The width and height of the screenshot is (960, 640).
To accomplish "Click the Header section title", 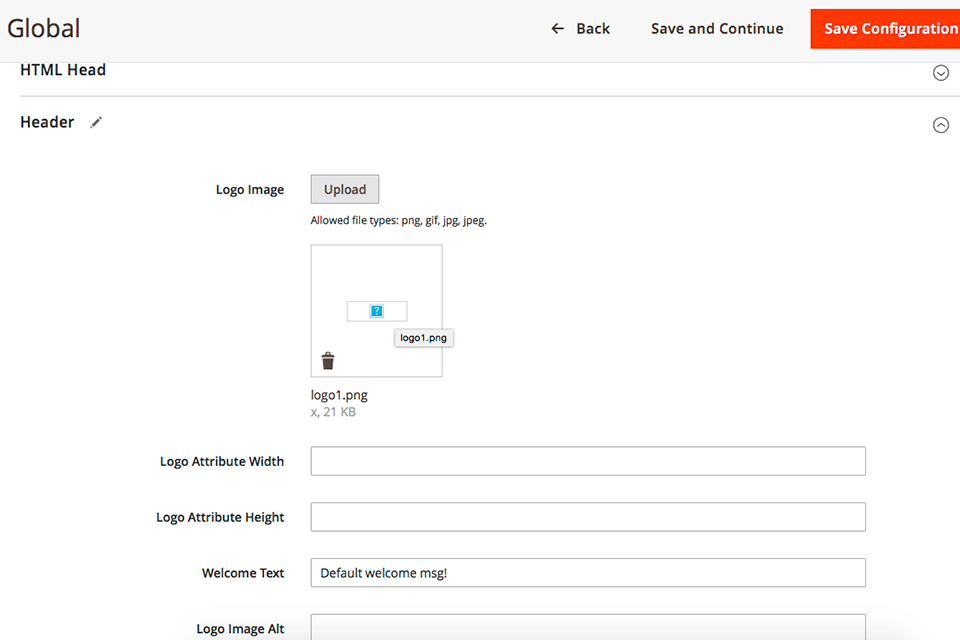I will [47, 122].
